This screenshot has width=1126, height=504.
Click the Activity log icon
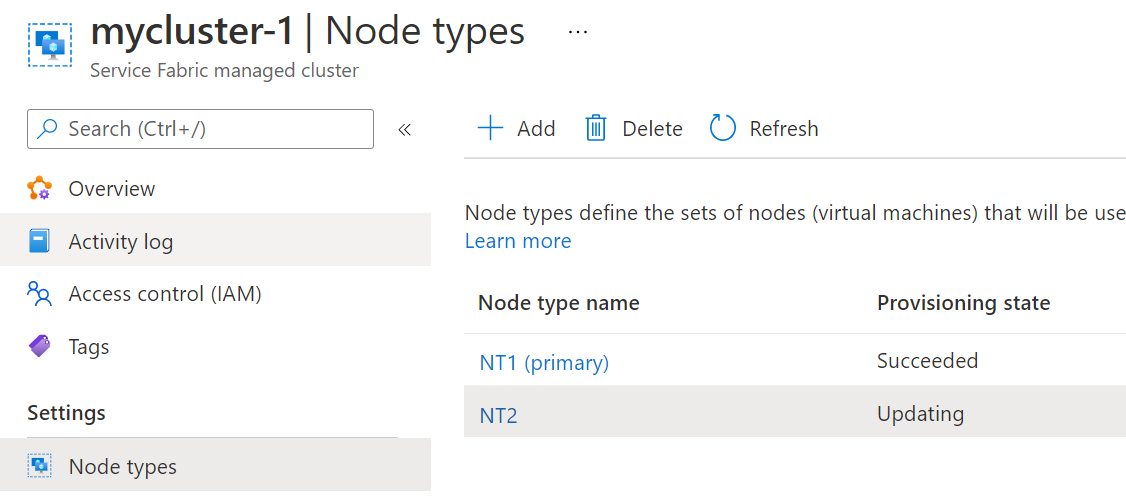pos(40,242)
